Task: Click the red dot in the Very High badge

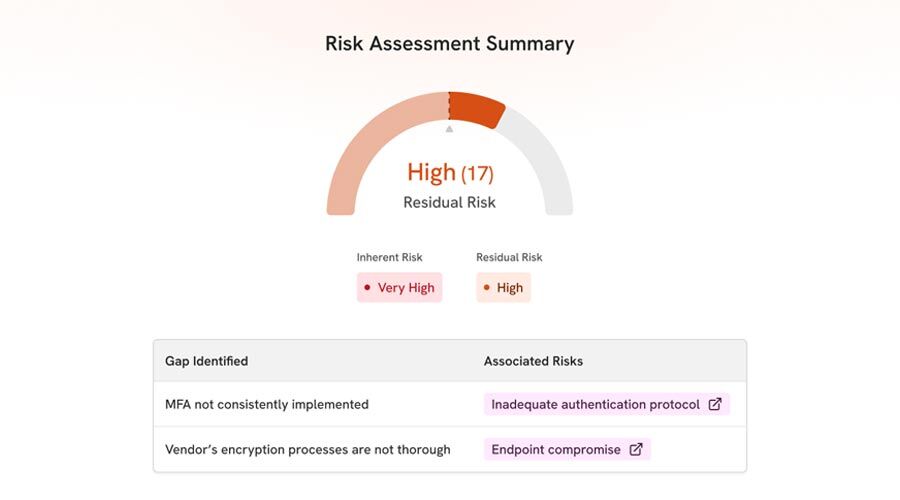Action: tap(367, 288)
